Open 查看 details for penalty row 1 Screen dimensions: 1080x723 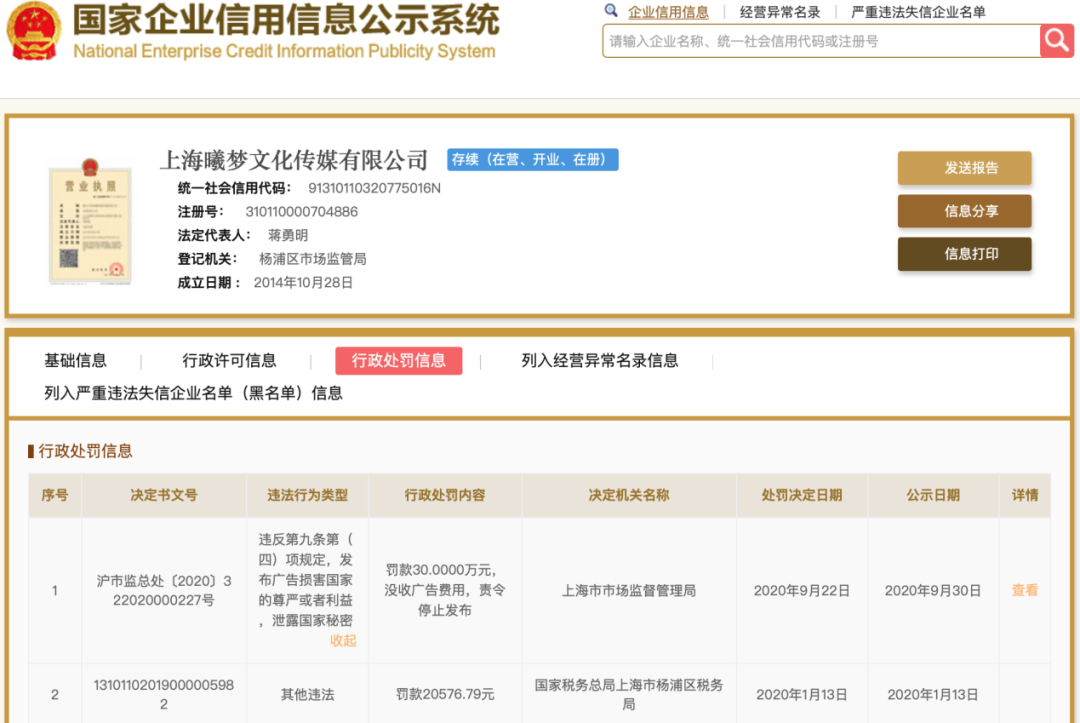tap(1024, 590)
